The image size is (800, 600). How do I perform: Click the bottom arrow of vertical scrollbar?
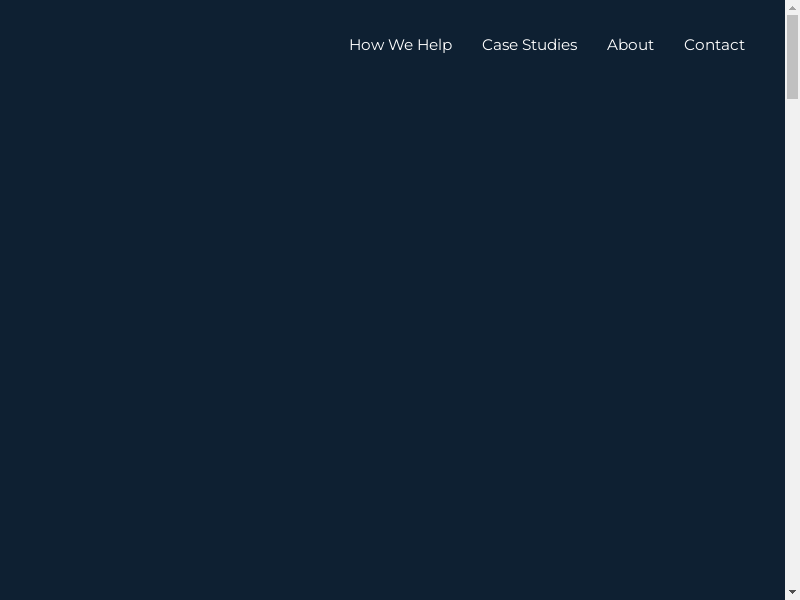792,592
